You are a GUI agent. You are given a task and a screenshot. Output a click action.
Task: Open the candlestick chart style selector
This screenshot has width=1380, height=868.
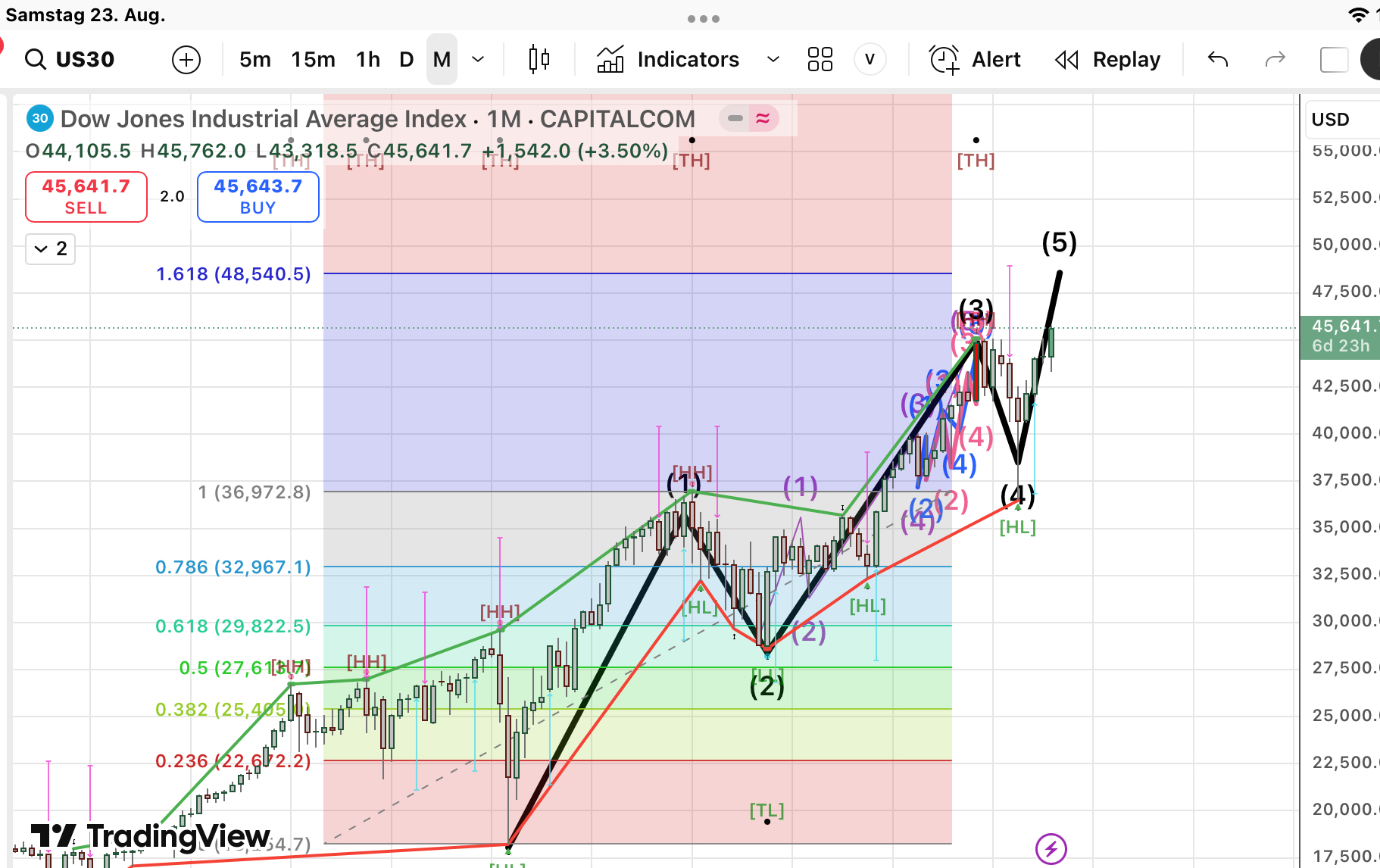click(539, 59)
